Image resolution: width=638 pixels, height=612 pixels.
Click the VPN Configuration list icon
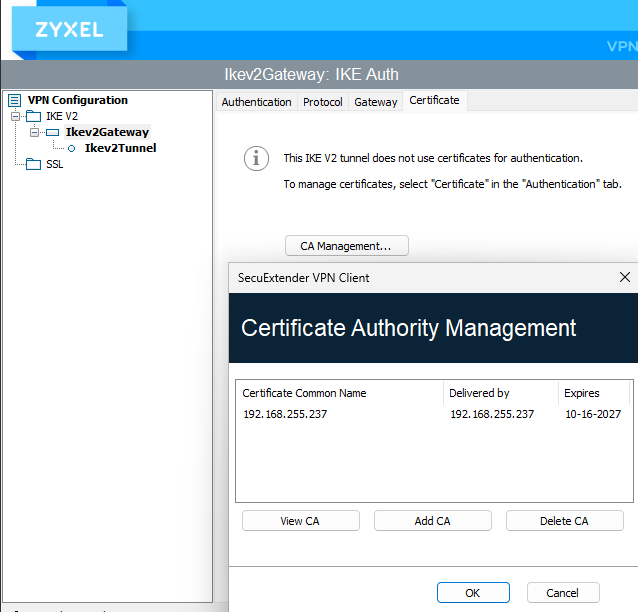(15, 100)
